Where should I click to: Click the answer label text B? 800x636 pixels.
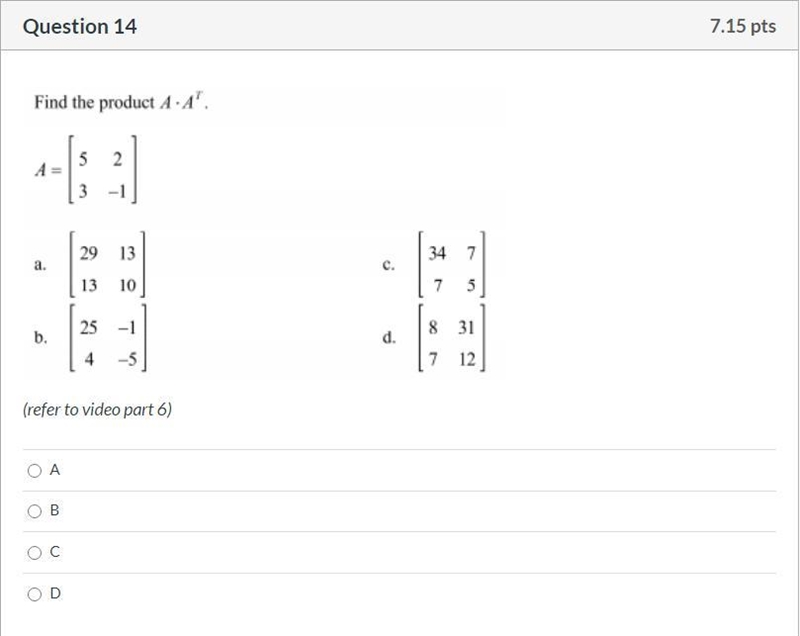click(55, 510)
